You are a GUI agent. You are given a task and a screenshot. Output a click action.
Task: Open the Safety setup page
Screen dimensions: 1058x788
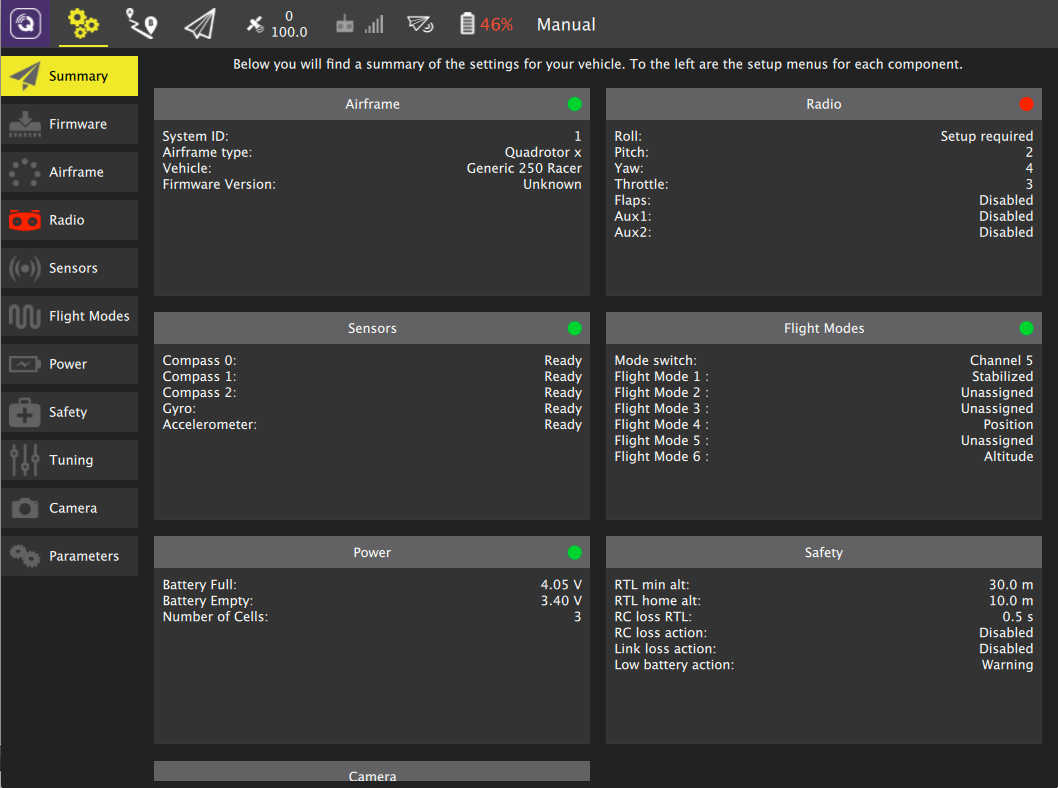click(69, 412)
